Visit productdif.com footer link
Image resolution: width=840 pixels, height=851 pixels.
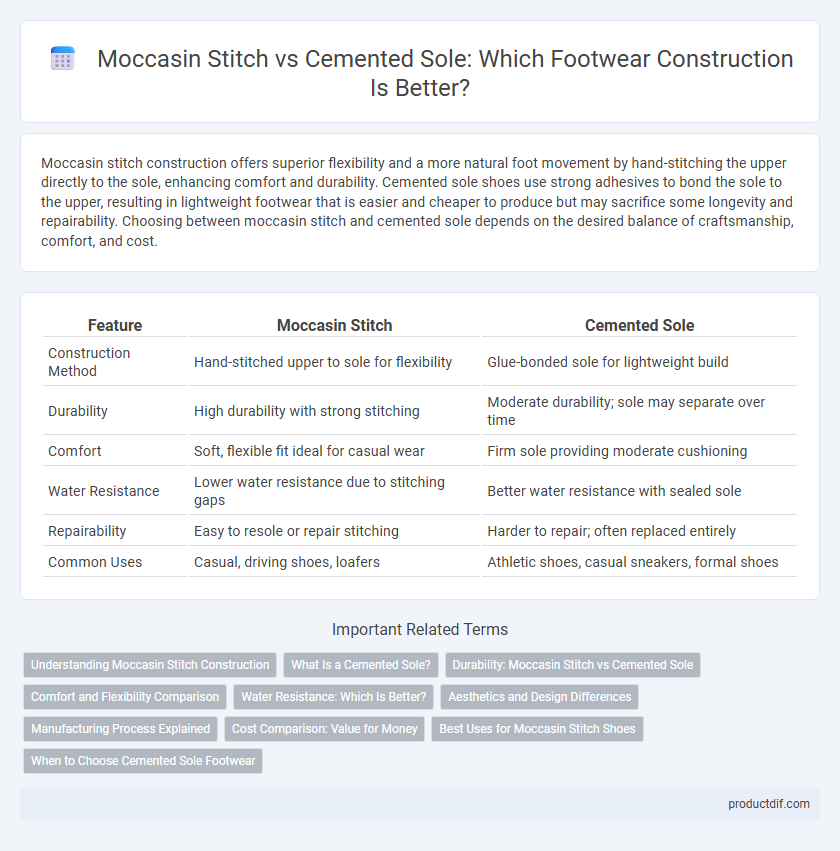[x=768, y=804]
